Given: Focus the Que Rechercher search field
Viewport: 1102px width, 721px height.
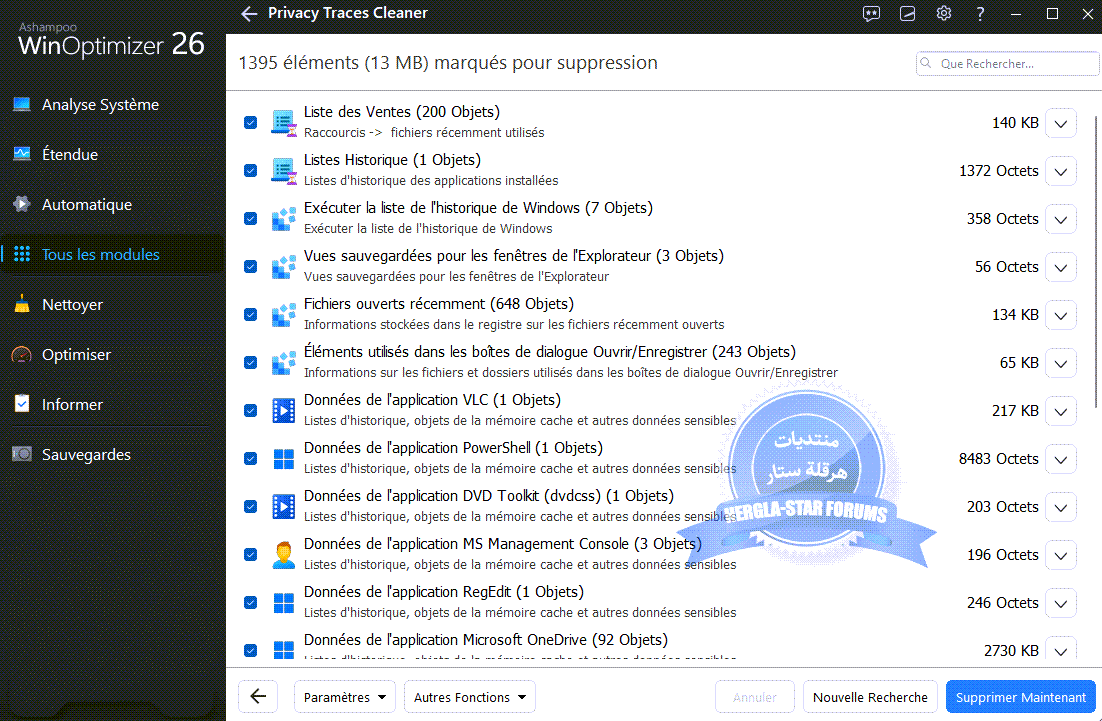Looking at the screenshot, I should (1007, 63).
